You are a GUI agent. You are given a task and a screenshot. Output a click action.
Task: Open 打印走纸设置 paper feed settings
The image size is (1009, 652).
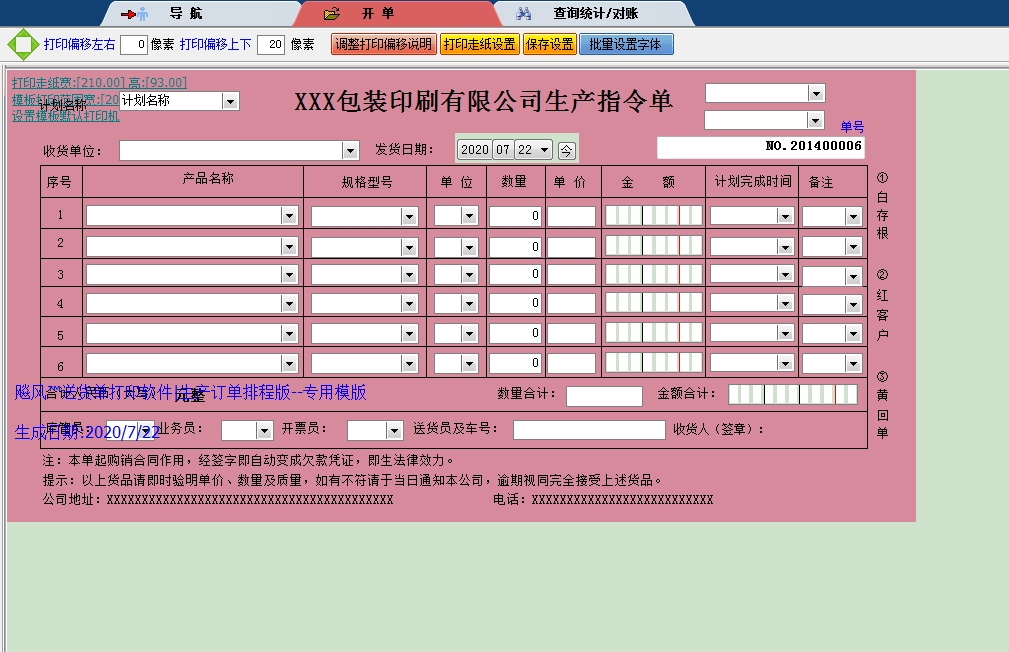pyautogui.click(x=479, y=45)
